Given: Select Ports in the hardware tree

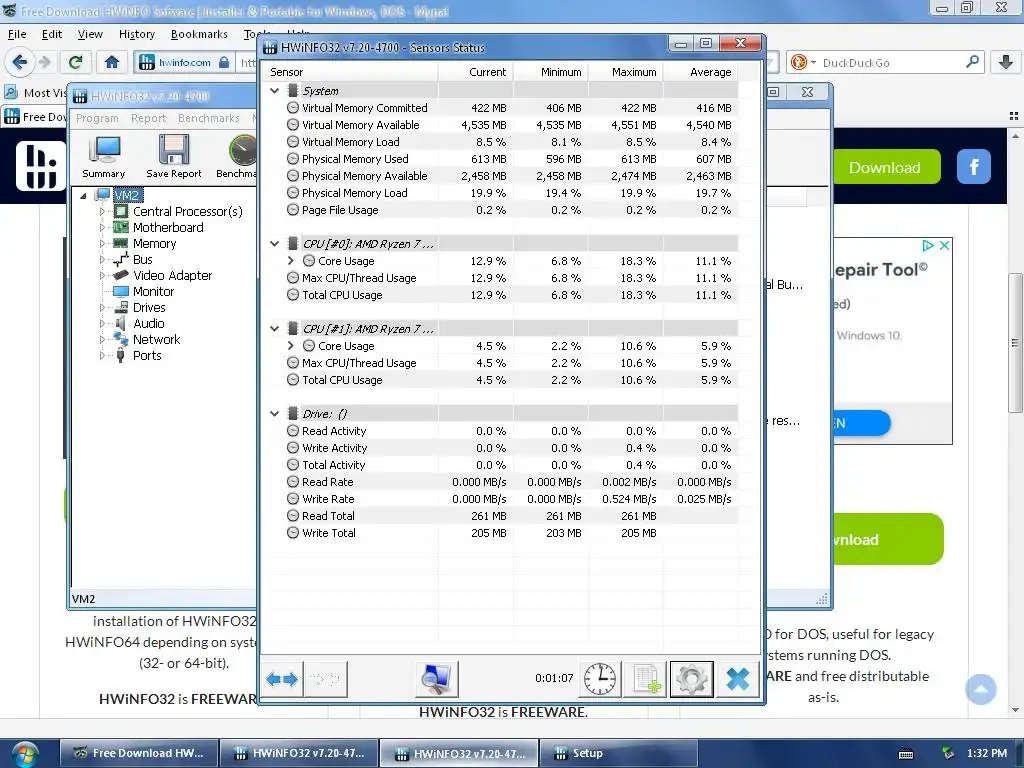Looking at the screenshot, I should [x=147, y=355].
